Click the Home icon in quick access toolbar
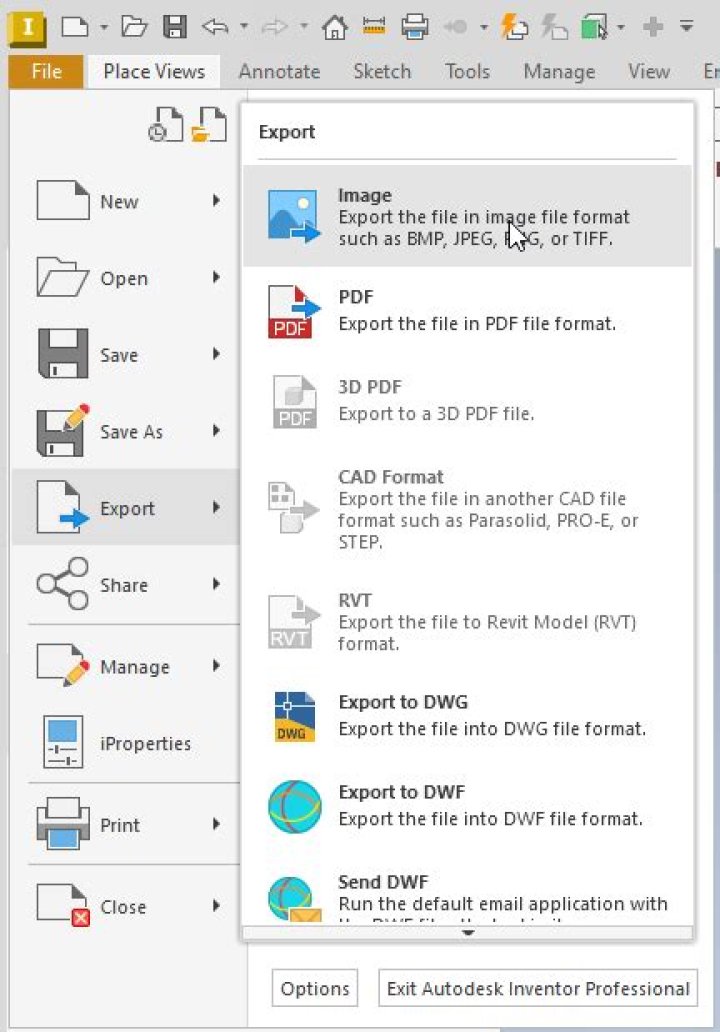The width and height of the screenshot is (720, 1032). click(x=334, y=27)
